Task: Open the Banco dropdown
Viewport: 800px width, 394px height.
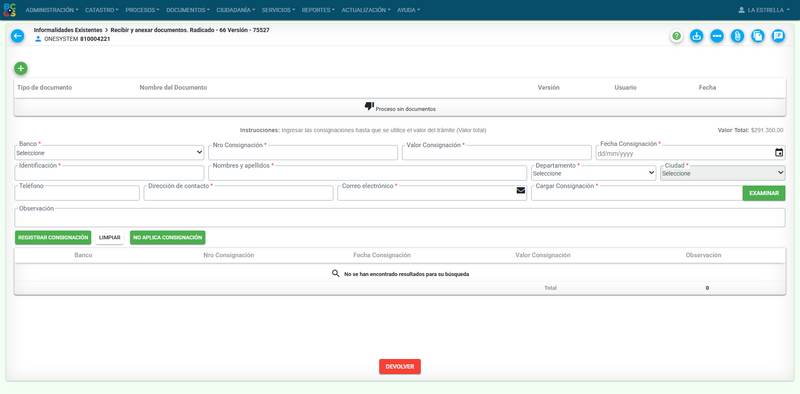Action: 109,153
